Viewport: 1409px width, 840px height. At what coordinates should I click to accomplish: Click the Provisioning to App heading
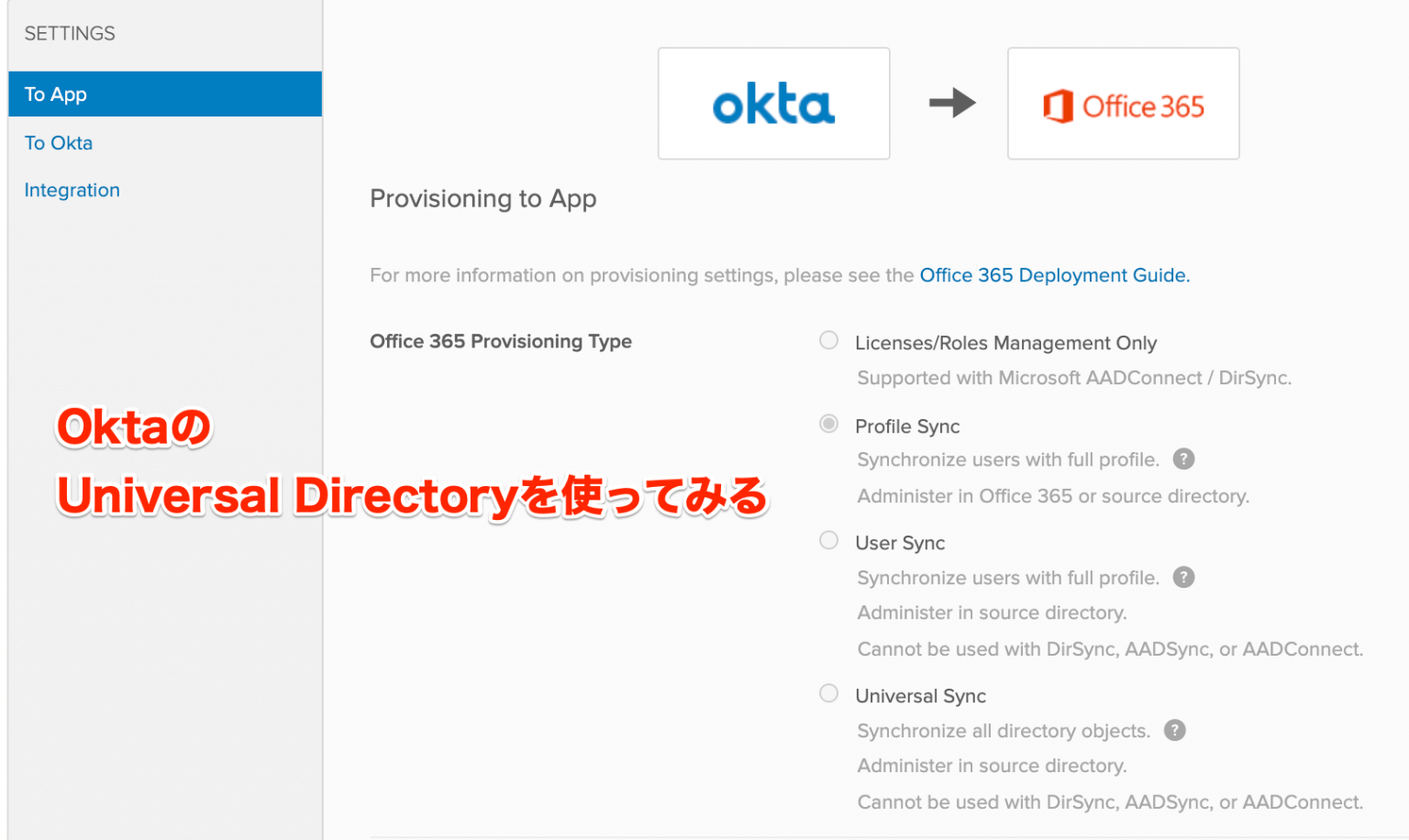(x=483, y=198)
